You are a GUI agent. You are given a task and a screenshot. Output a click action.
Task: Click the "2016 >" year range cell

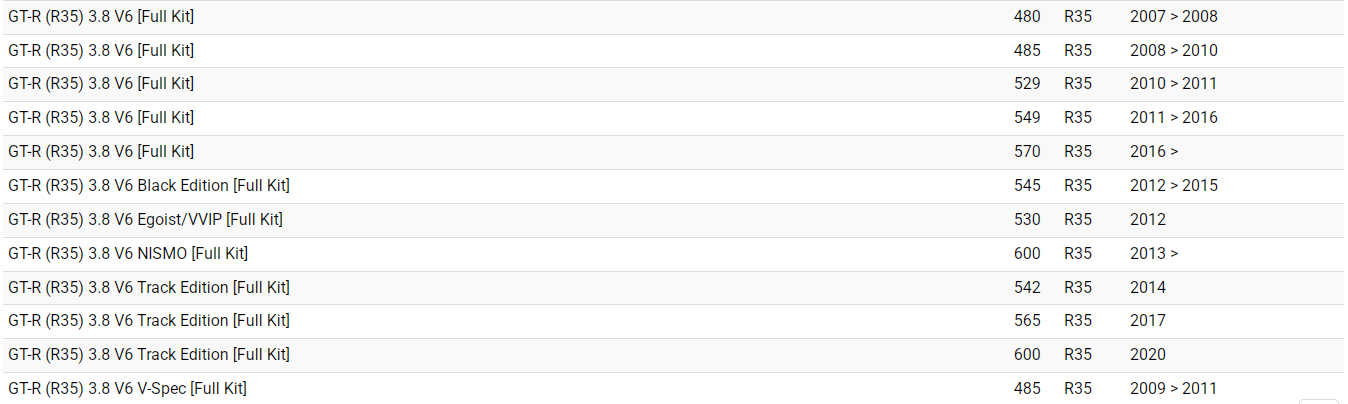click(x=1153, y=152)
